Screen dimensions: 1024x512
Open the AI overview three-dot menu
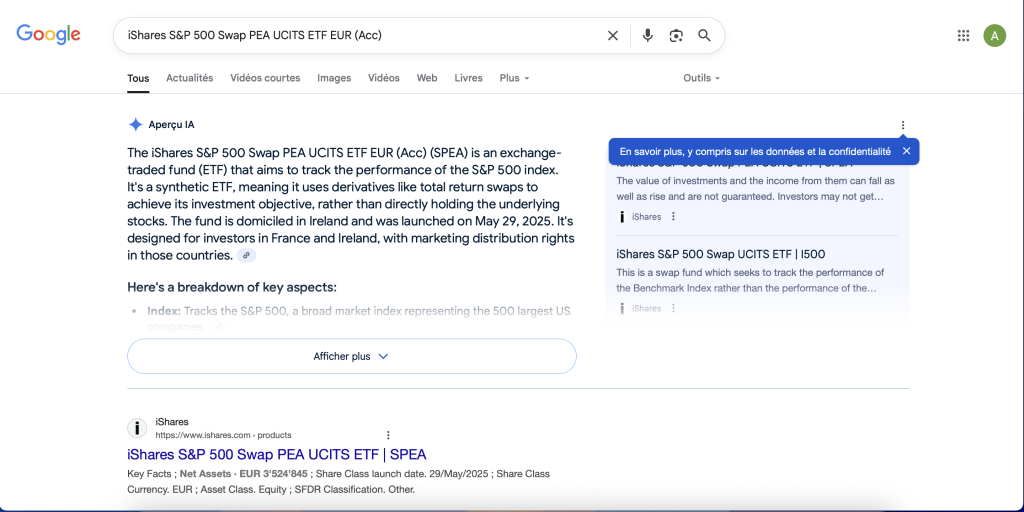coord(903,125)
